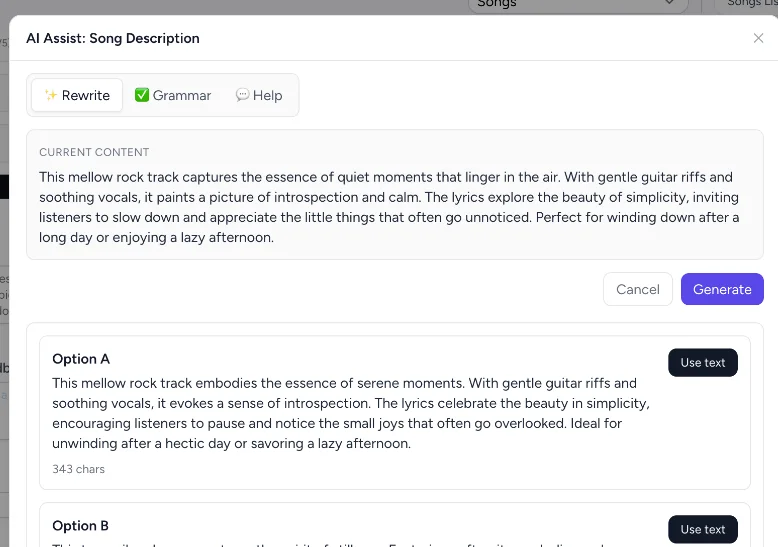Apply Option B with Use text
Viewport: 778px width, 547px height.
(x=702, y=529)
